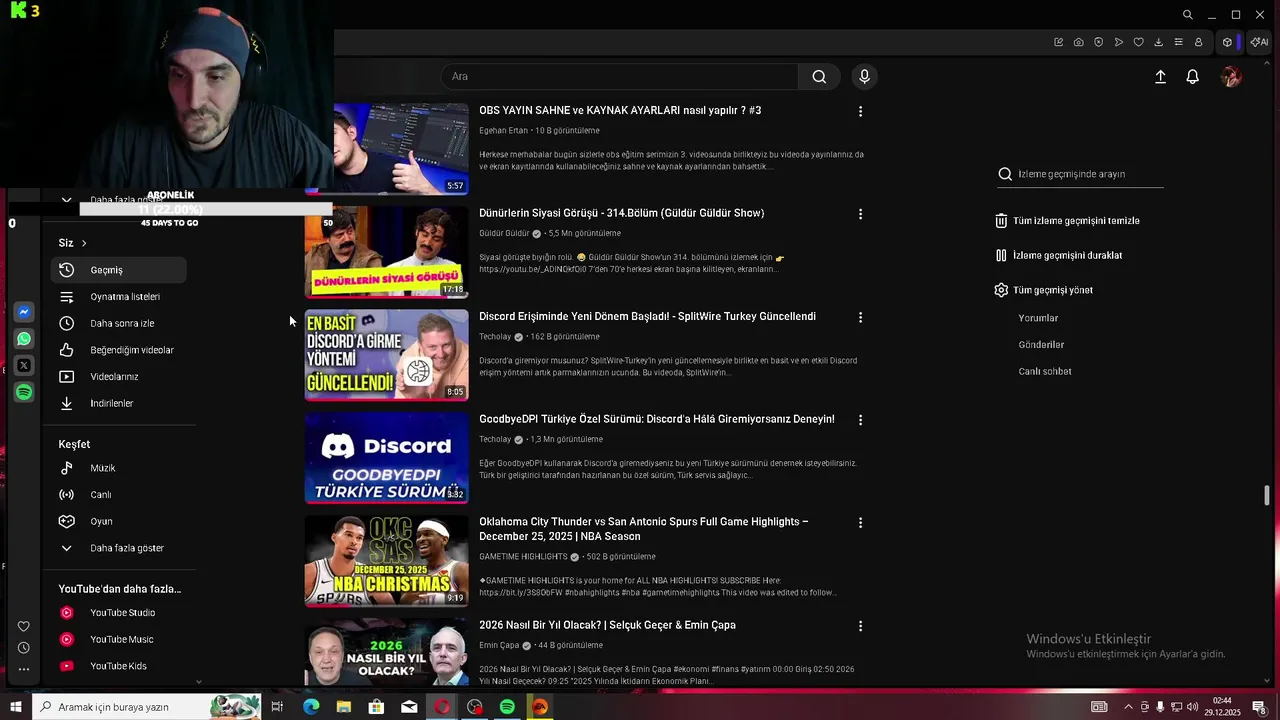Open Canlı sohbet history link
The width and height of the screenshot is (1280, 720).
click(1045, 372)
